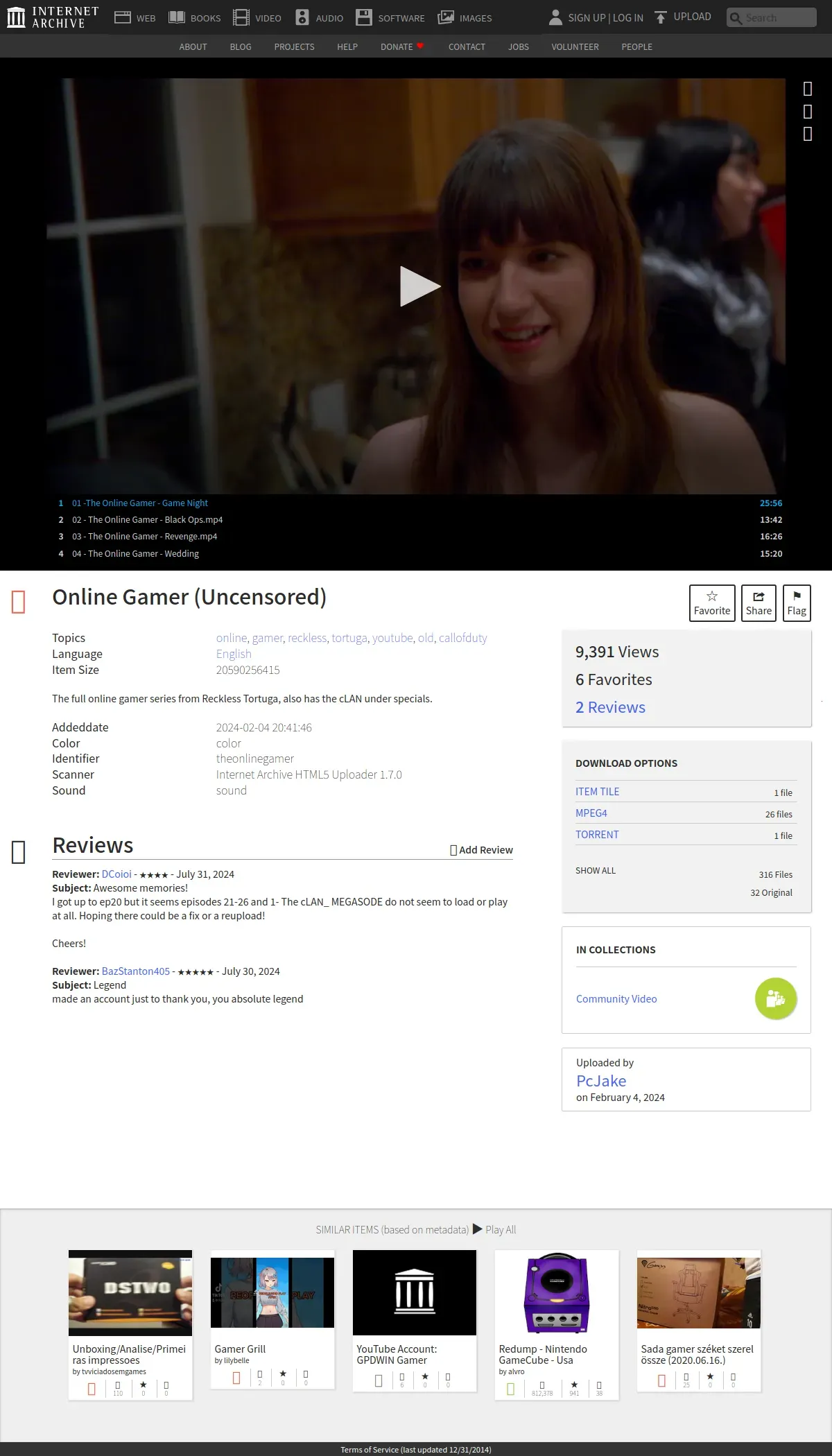Select playlist item Revenge.mp4

[420, 537]
